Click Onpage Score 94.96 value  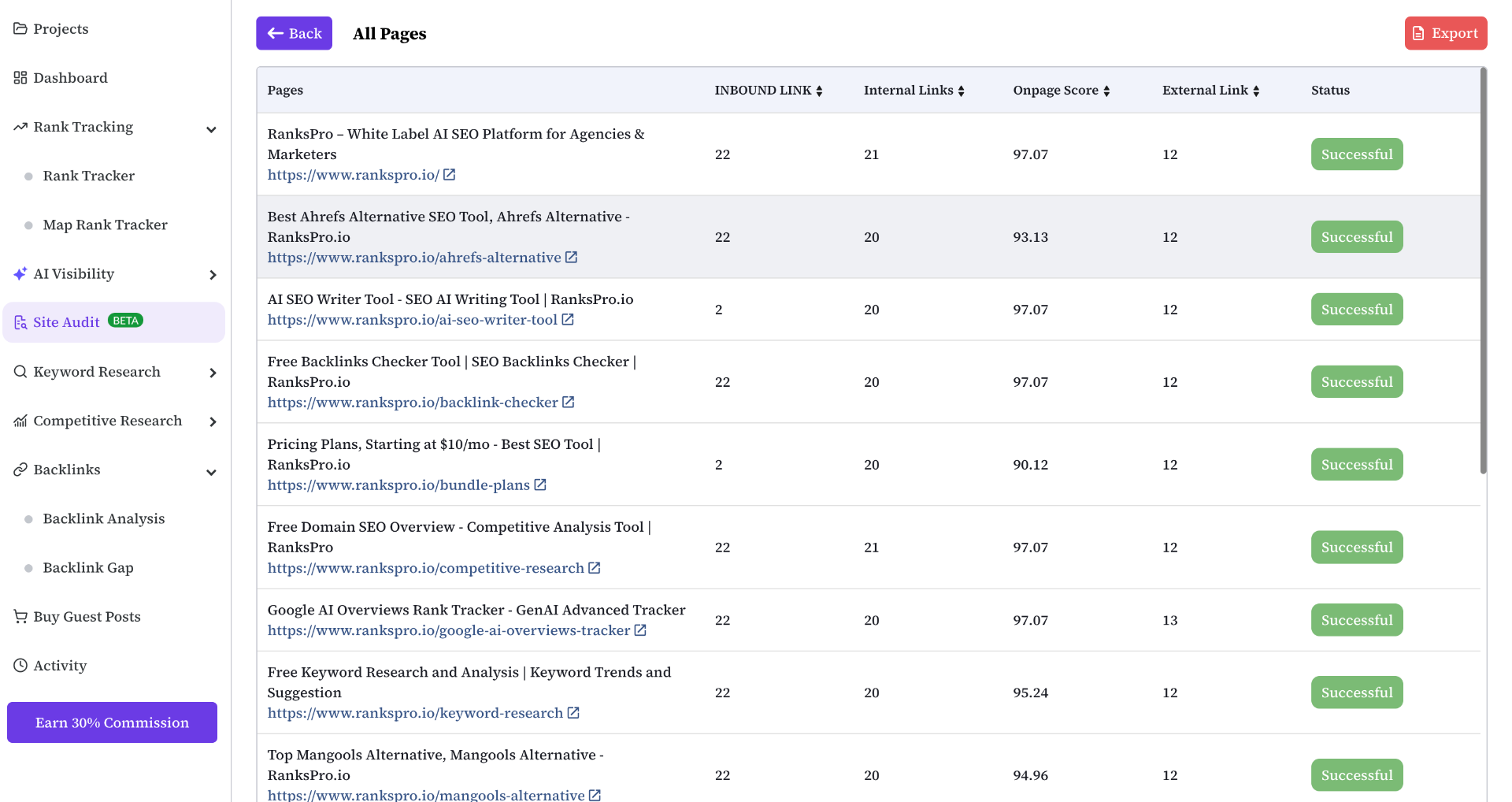click(1030, 775)
